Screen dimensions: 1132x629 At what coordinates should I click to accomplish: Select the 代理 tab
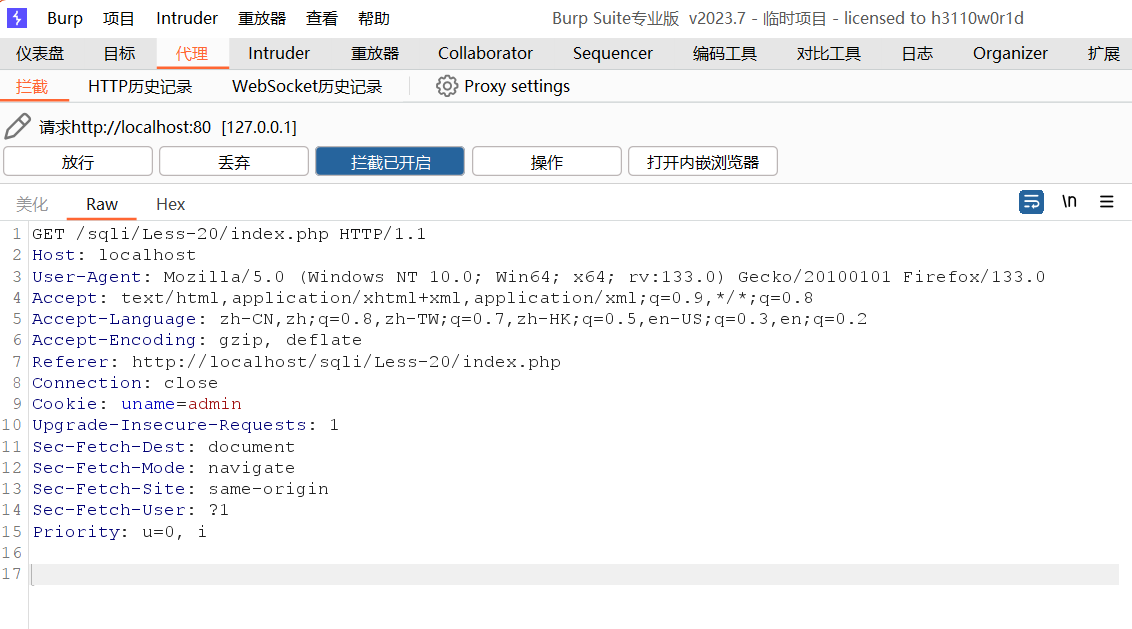click(191, 53)
